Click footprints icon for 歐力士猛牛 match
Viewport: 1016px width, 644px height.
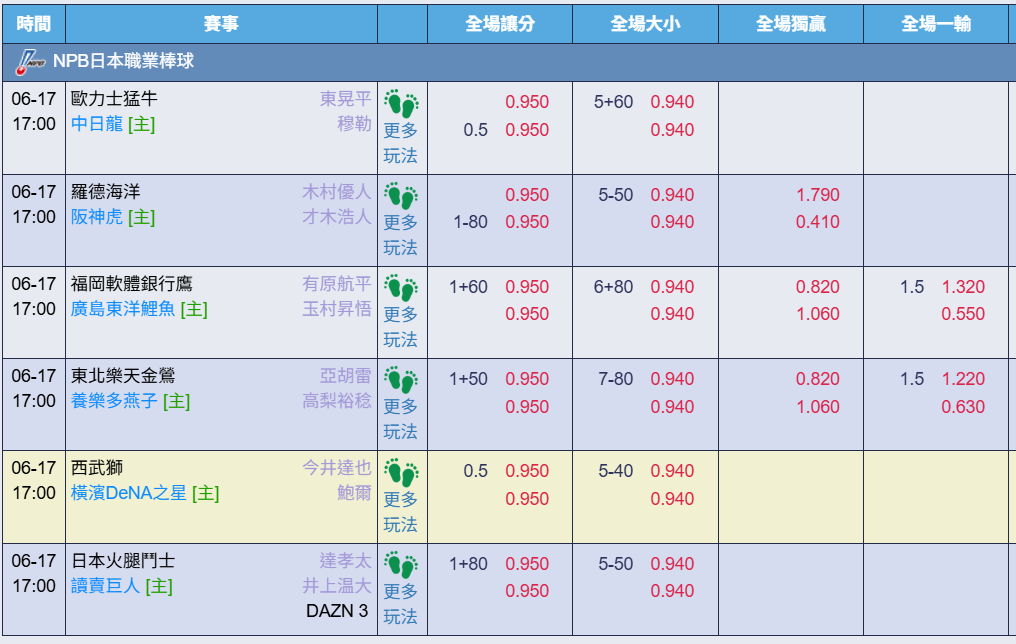[x=401, y=104]
